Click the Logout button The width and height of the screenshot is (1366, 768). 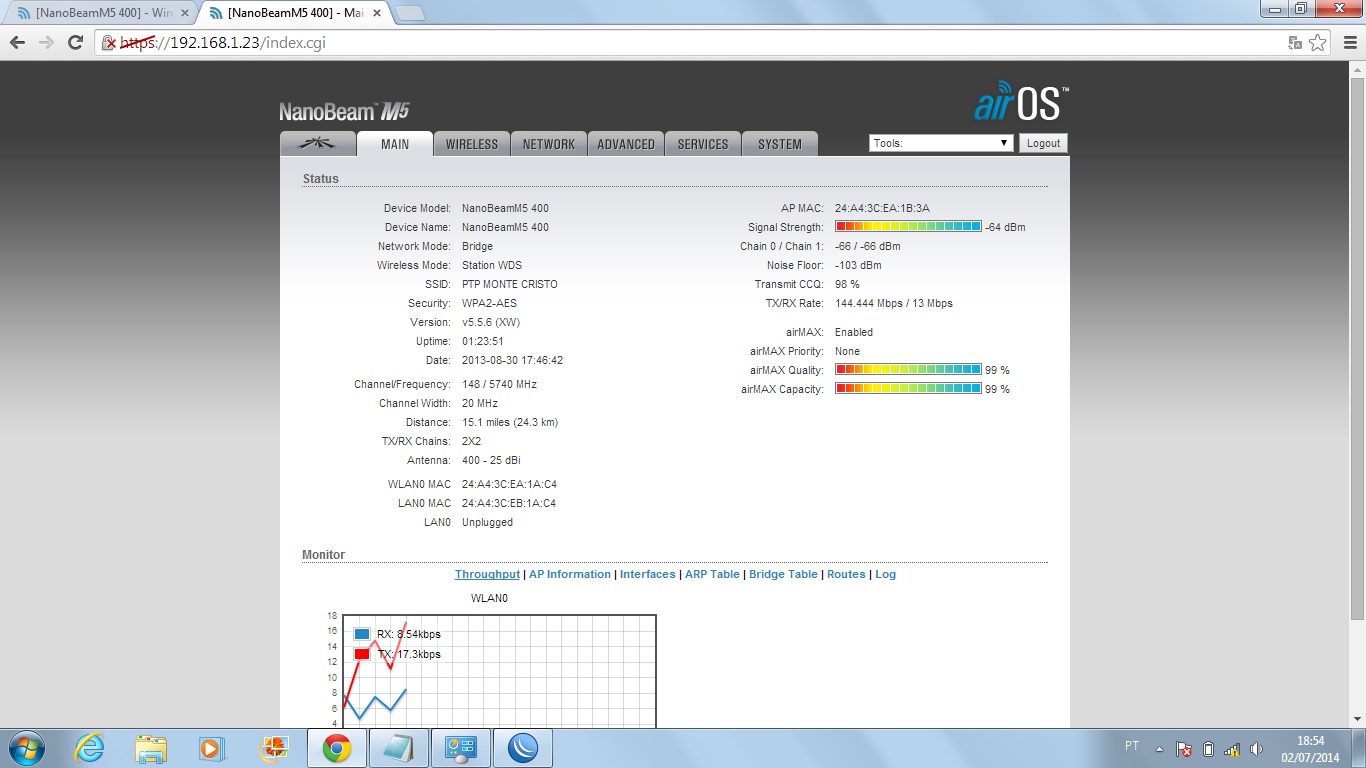pyautogui.click(x=1043, y=143)
